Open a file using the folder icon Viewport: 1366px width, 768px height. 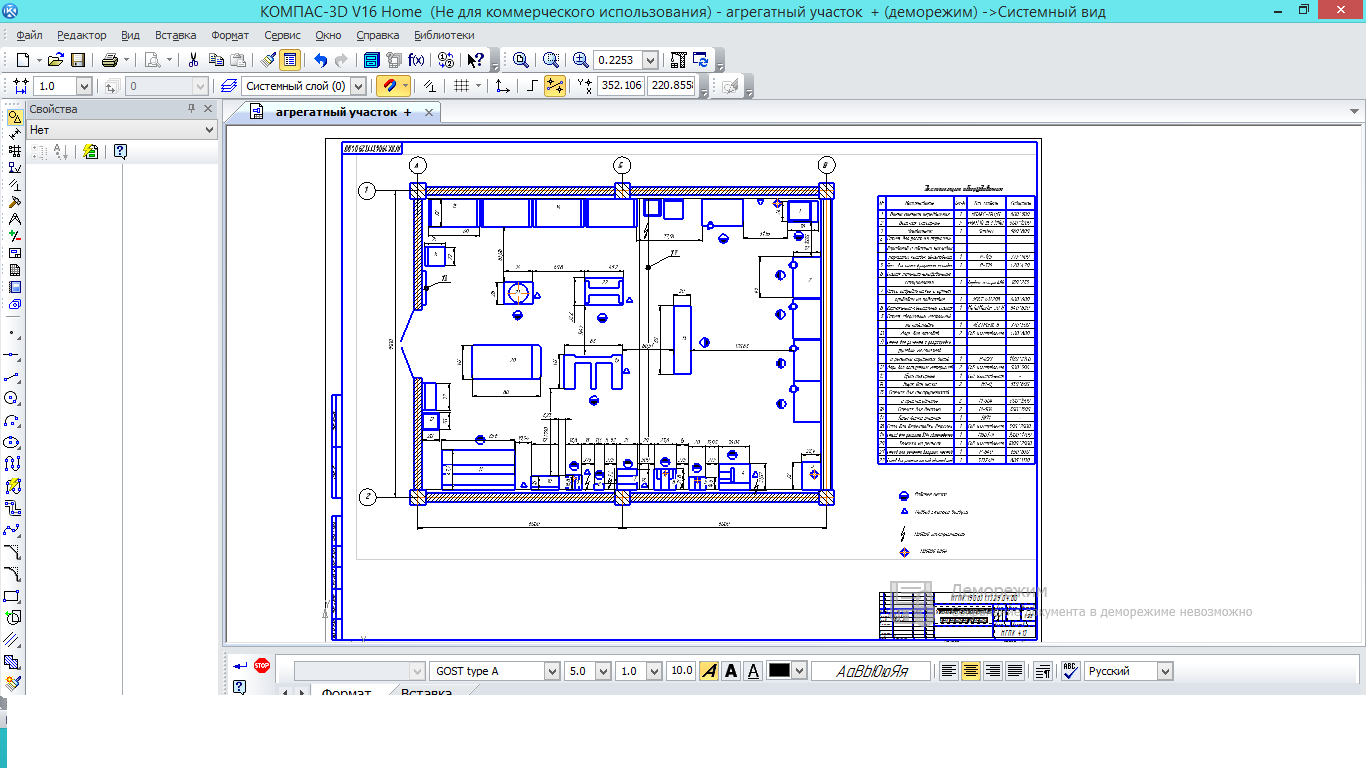56,60
